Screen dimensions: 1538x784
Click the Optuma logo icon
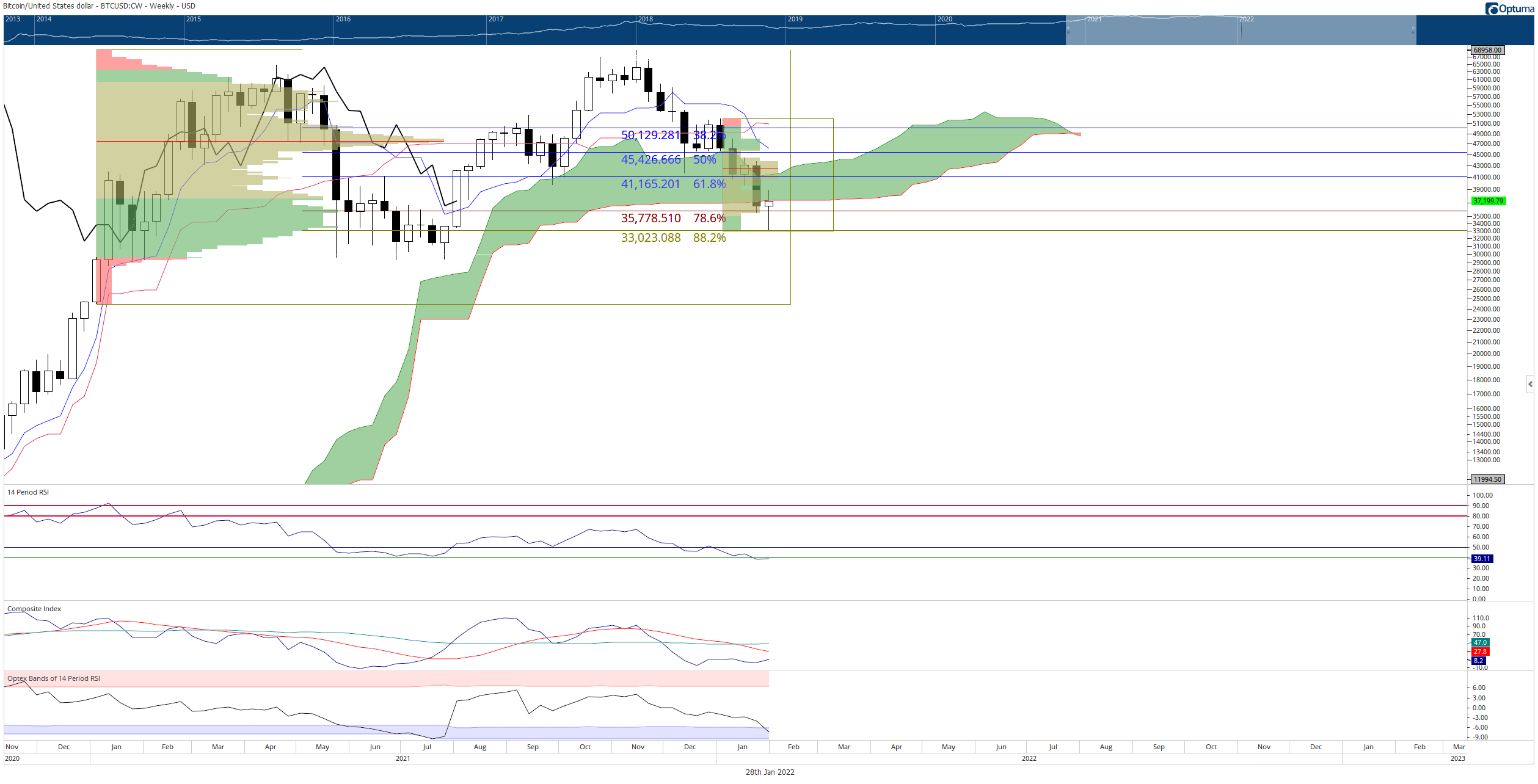[x=1492, y=9]
